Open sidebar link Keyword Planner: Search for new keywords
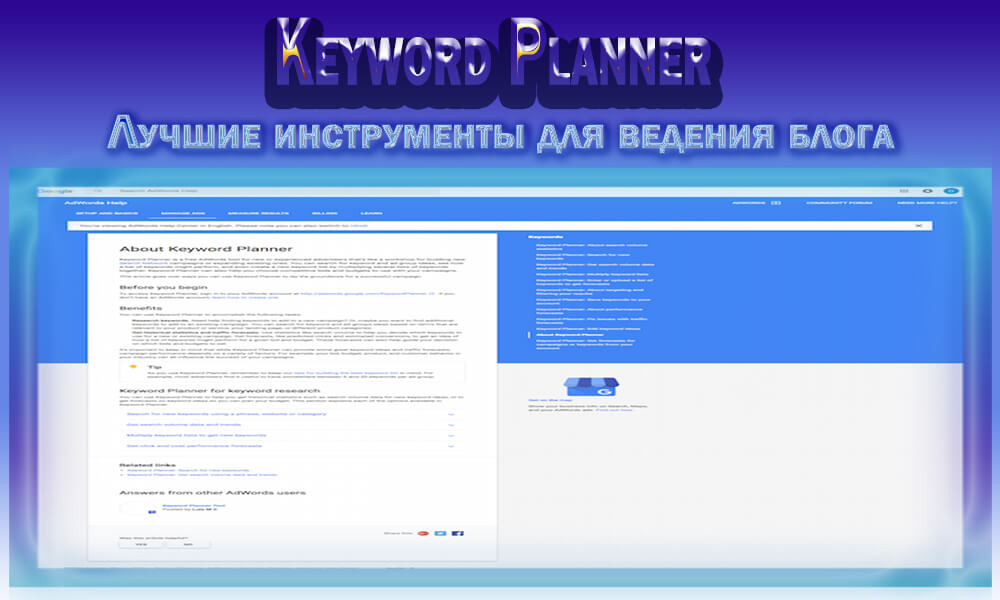Viewport: 1000px width, 600px height. 583,256
